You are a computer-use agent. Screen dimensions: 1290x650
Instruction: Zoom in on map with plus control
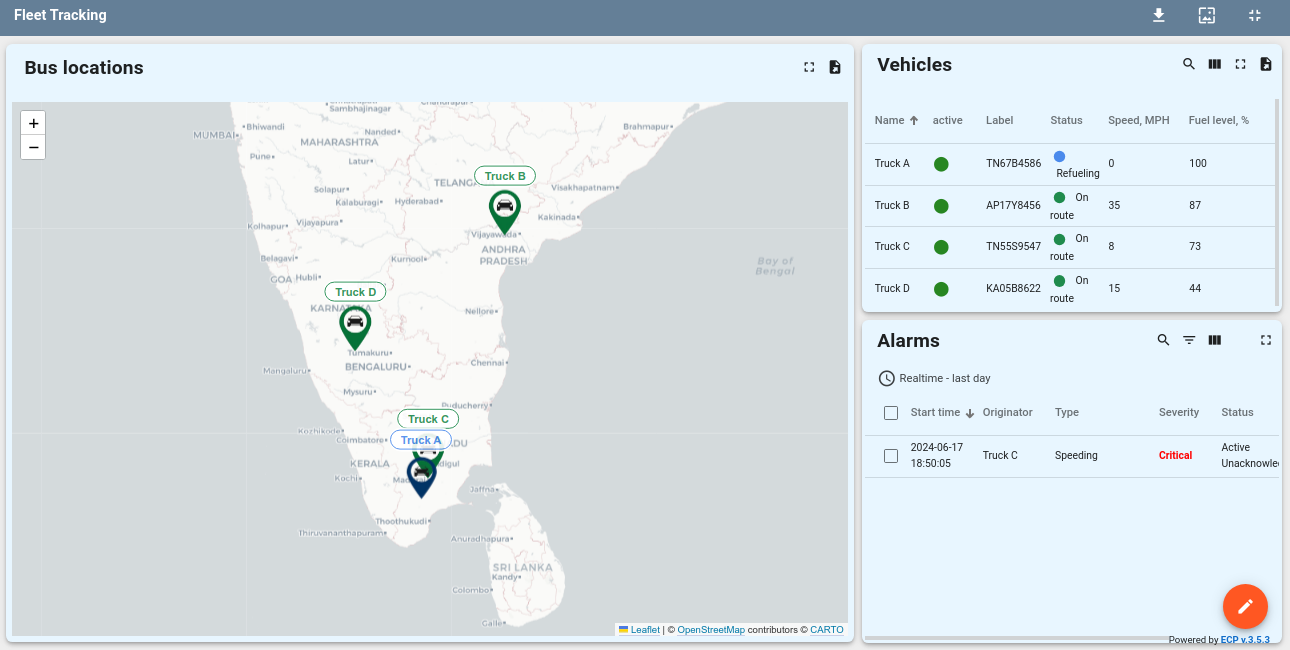[x=33, y=122]
